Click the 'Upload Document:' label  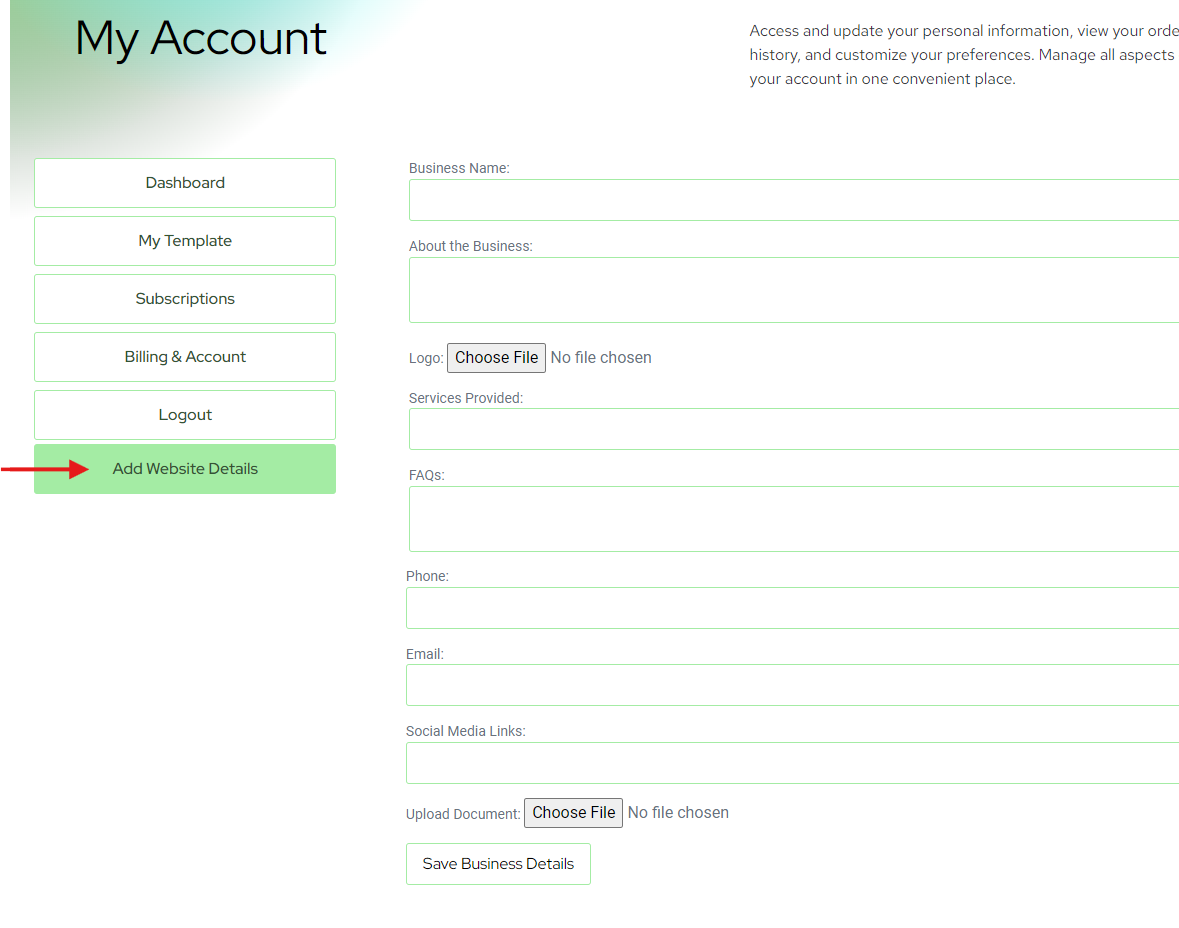pyautogui.click(x=462, y=814)
